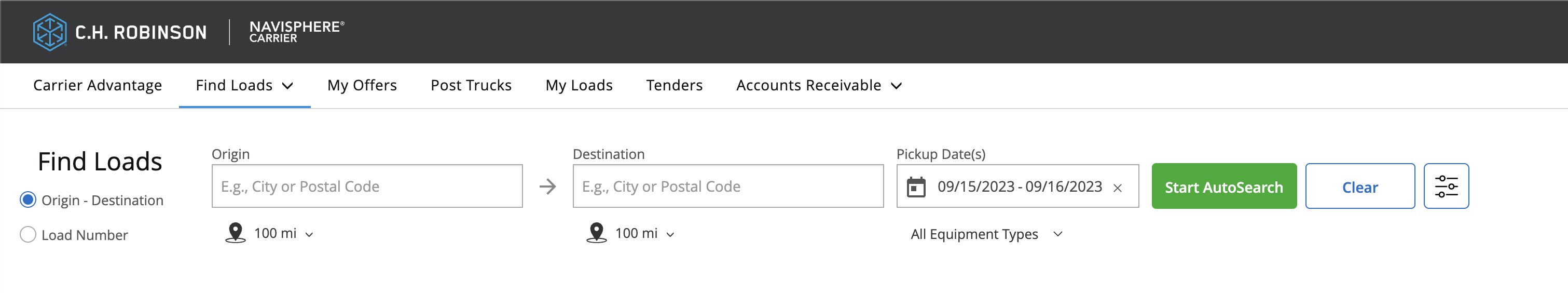Focus the Destination postal code field

click(x=727, y=187)
